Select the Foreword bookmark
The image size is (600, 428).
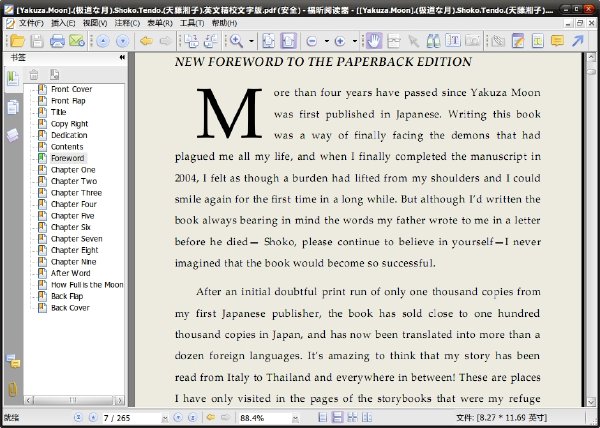point(67,158)
